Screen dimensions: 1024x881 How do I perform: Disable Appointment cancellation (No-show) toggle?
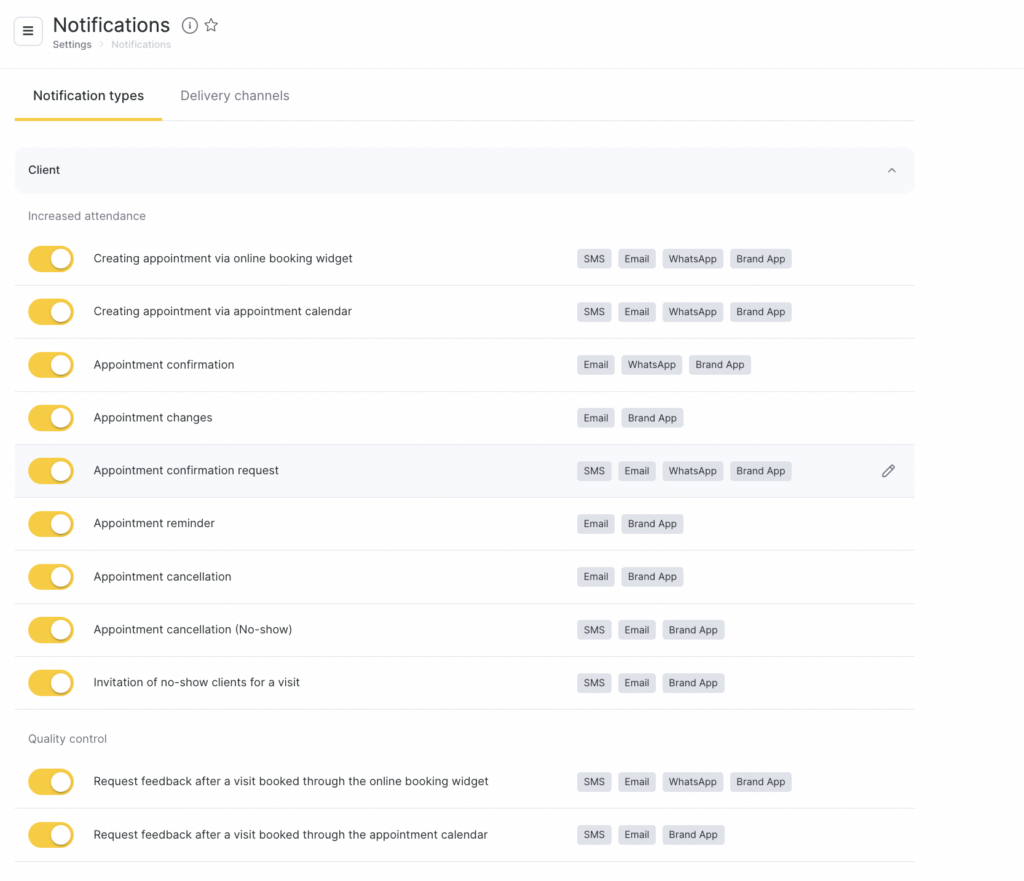[51, 630]
